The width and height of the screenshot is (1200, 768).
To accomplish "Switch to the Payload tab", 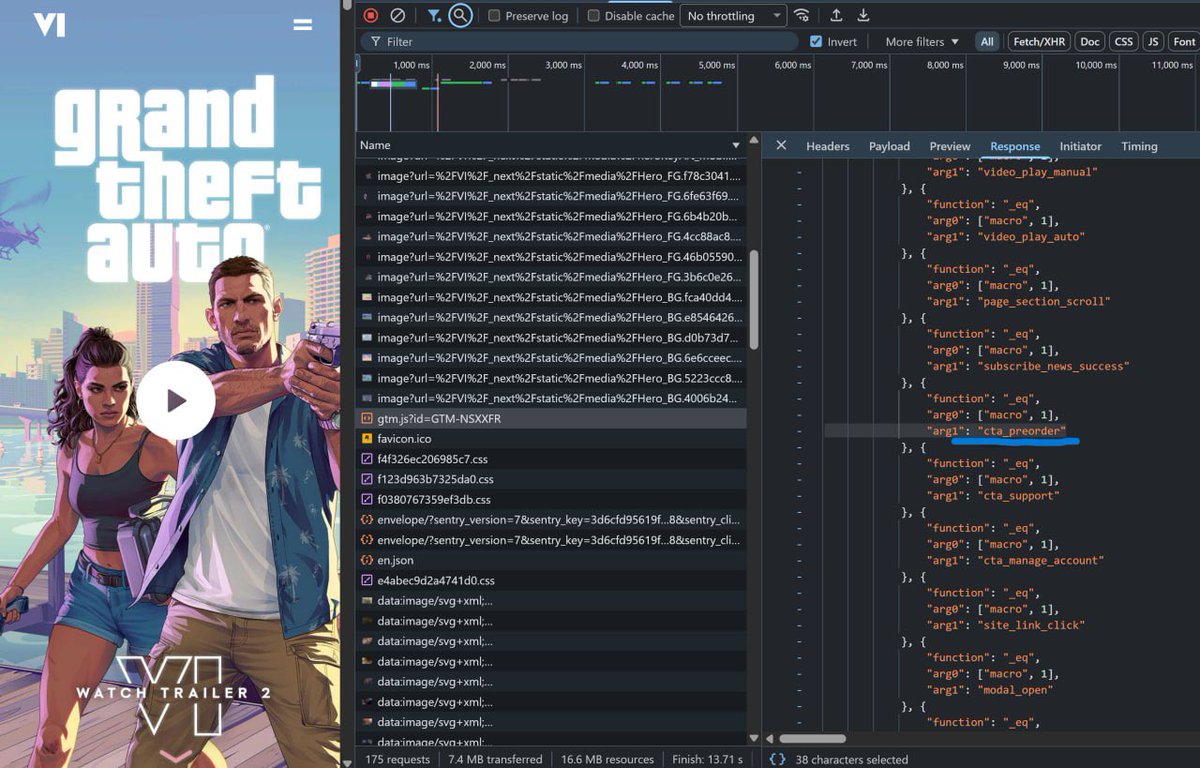I will click(889, 146).
